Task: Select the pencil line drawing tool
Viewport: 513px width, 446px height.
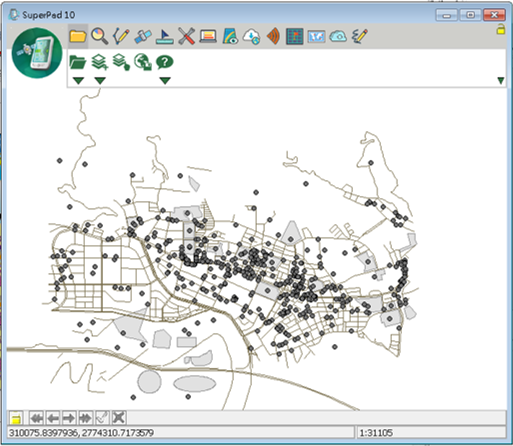Action: [x=121, y=36]
